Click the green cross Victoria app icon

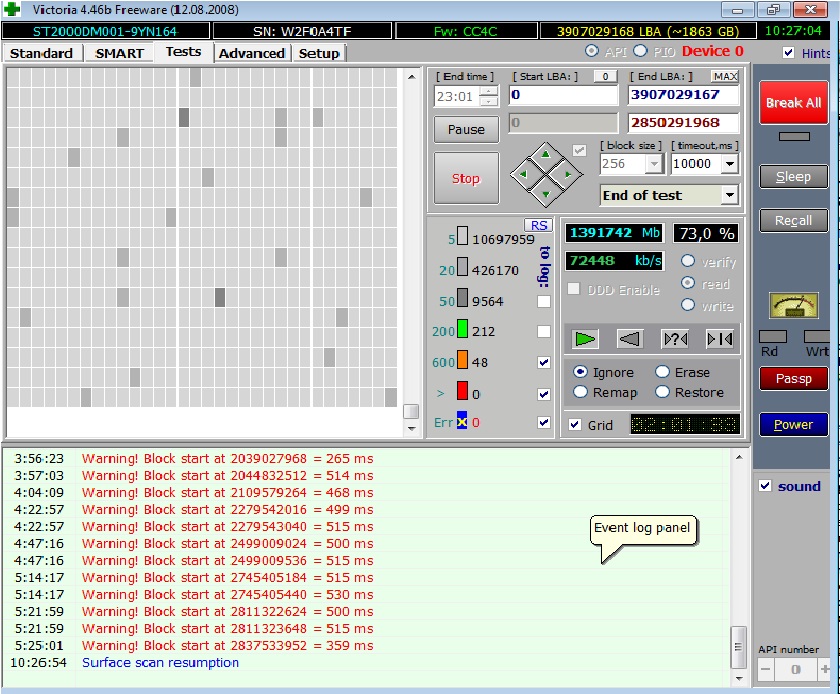11,9
